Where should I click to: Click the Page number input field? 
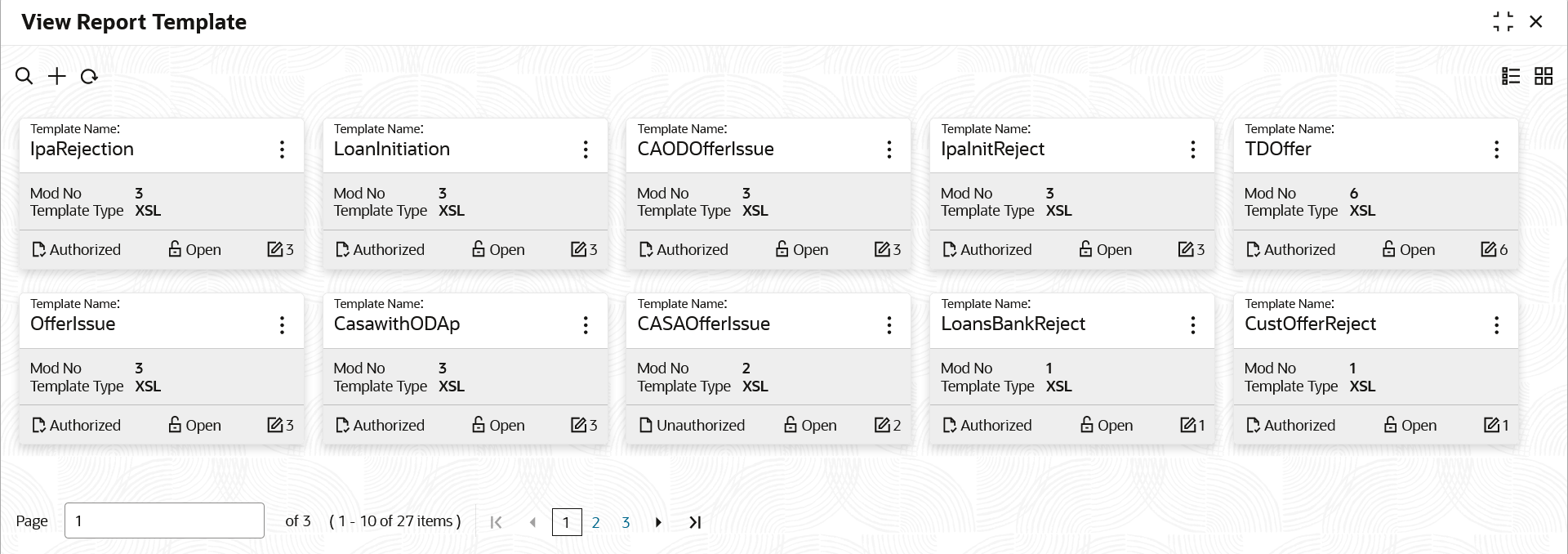click(164, 520)
